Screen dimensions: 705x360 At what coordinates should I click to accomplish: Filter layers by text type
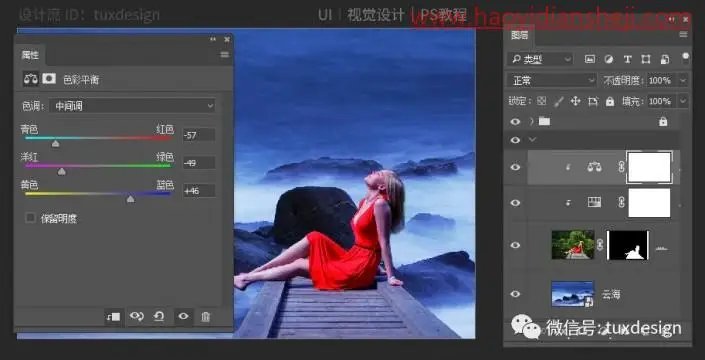pos(627,59)
